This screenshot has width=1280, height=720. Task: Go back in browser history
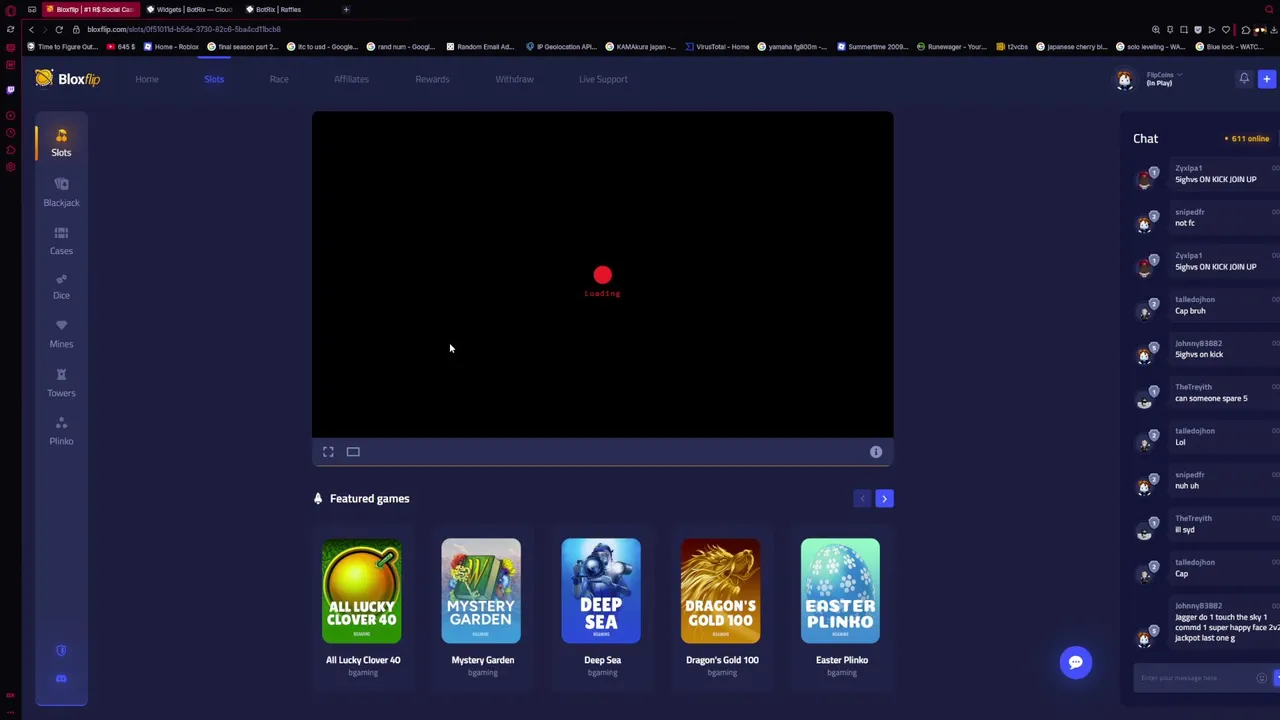pyautogui.click(x=31, y=29)
